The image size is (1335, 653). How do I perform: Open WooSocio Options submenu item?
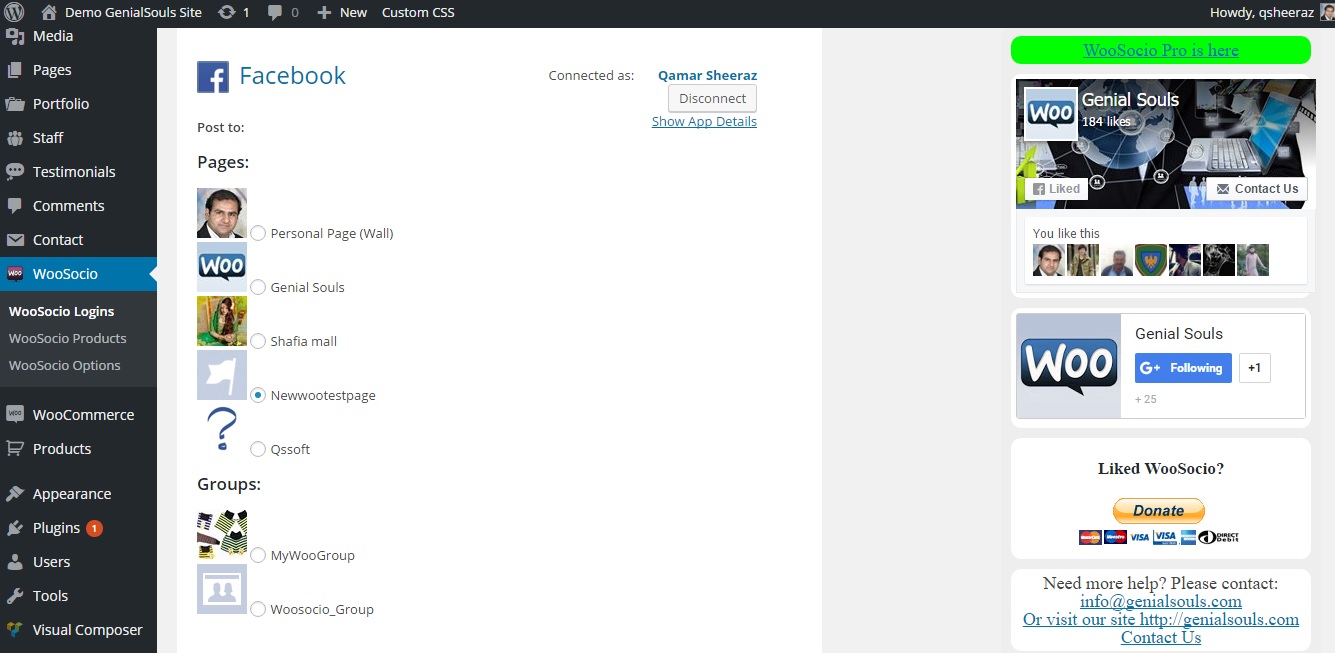pyautogui.click(x=65, y=365)
